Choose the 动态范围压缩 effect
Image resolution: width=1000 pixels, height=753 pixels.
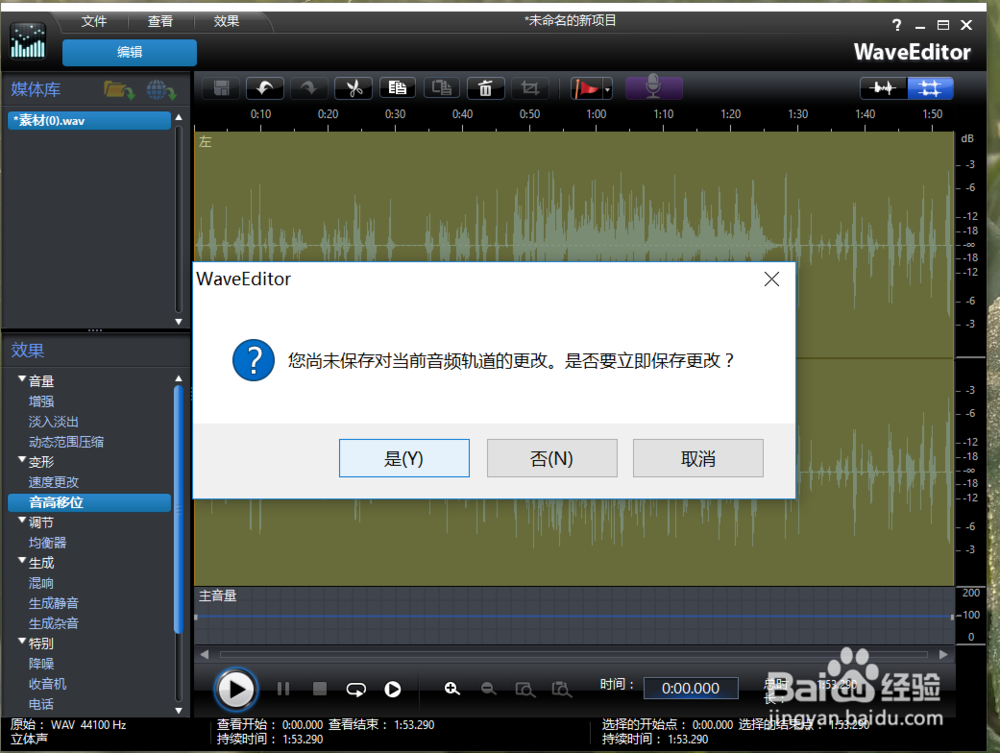[x=66, y=442]
